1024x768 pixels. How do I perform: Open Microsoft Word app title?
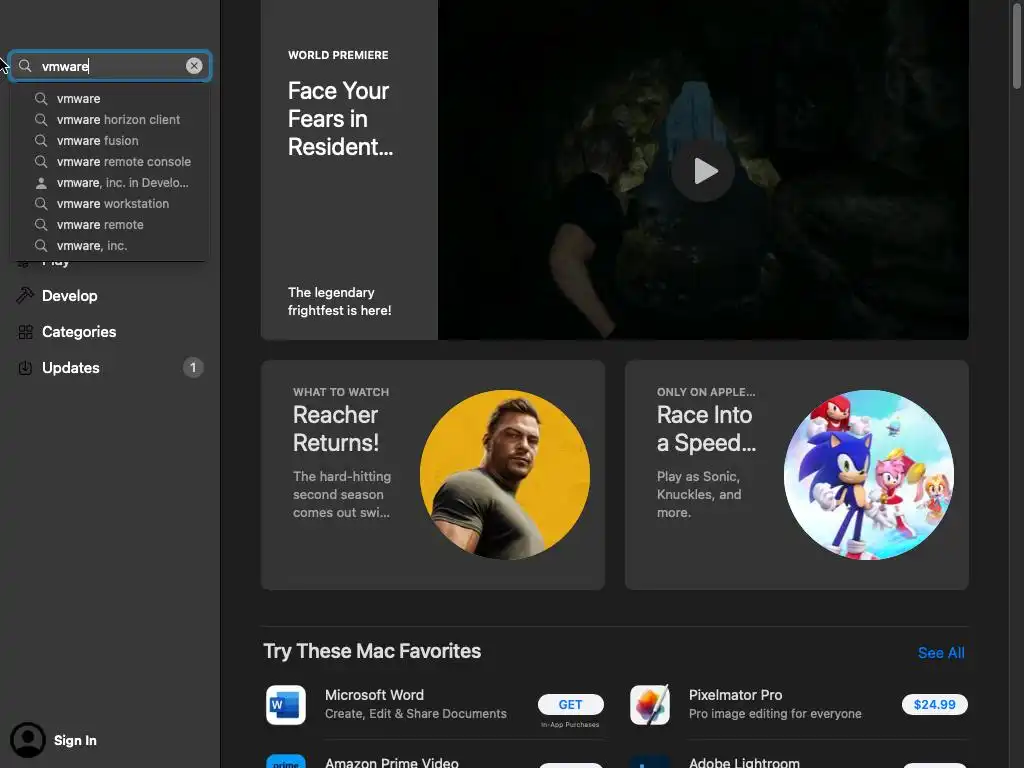coord(374,695)
